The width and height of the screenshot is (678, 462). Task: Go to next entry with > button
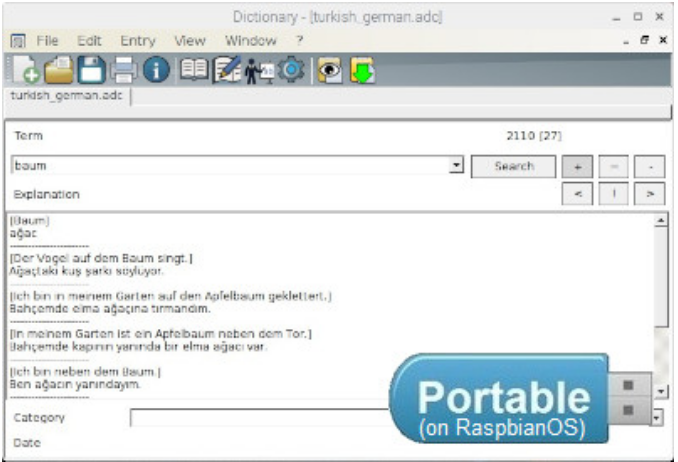click(x=649, y=194)
